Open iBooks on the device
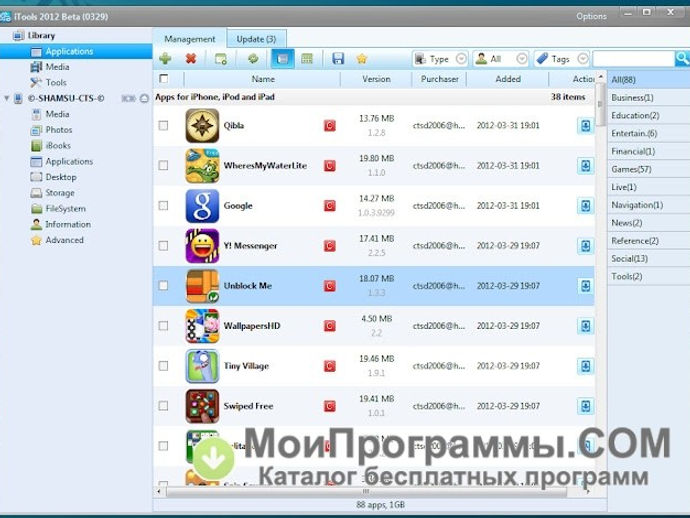Screen dimensions: 690x518 click(x=58, y=146)
